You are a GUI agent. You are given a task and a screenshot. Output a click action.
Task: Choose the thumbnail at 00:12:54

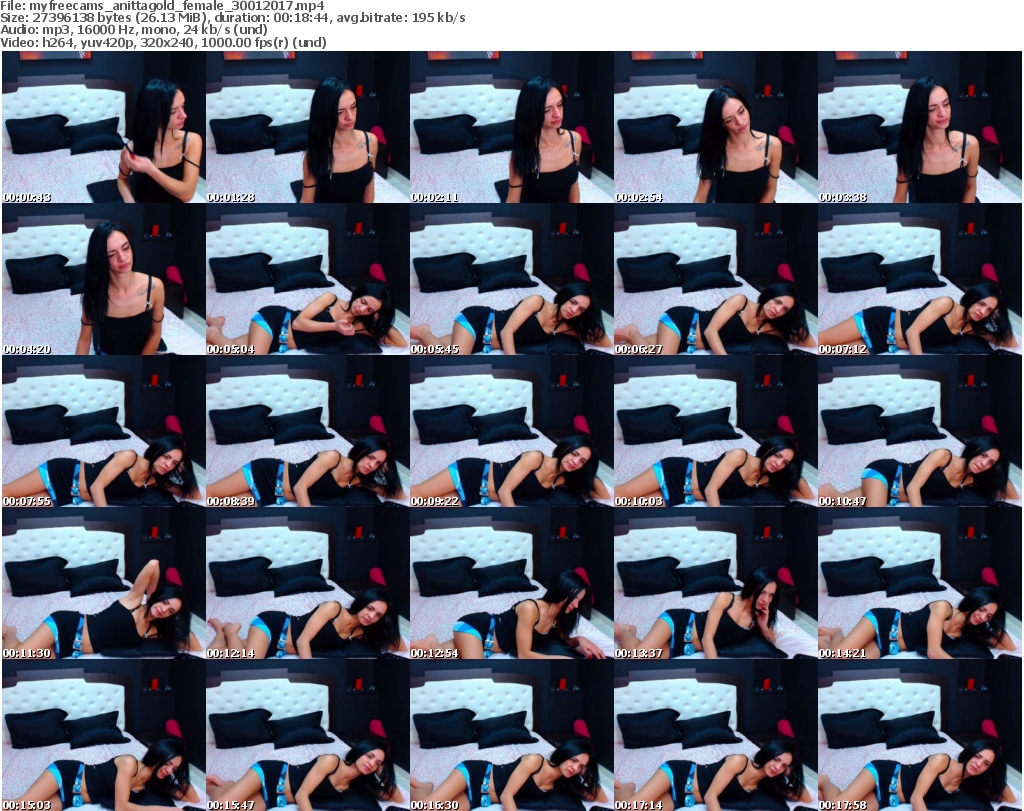coord(511,582)
